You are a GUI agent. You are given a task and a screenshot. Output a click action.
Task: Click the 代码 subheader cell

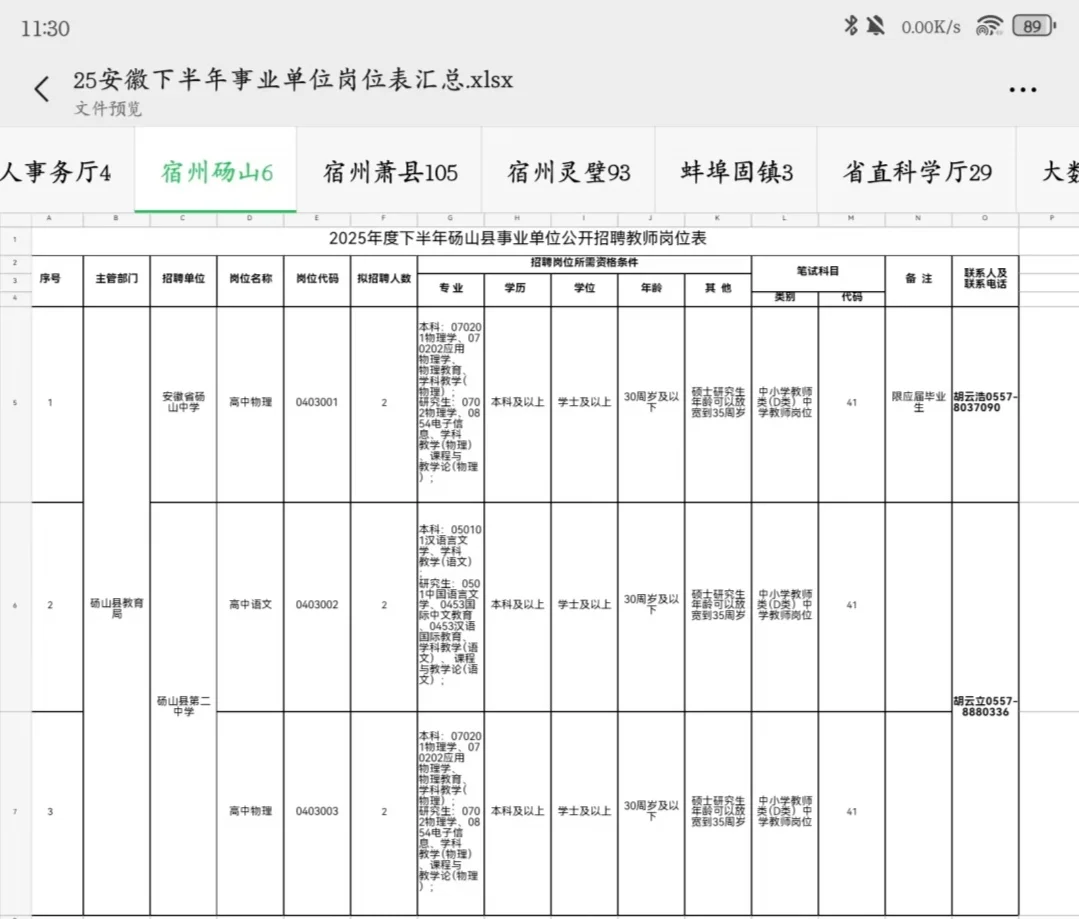tap(851, 297)
